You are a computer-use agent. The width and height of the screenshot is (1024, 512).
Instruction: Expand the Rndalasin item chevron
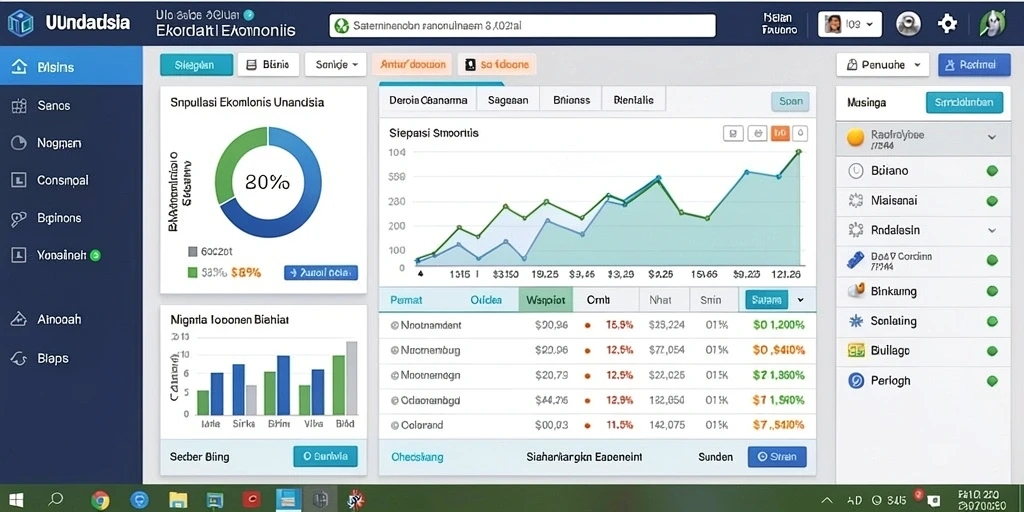992,230
